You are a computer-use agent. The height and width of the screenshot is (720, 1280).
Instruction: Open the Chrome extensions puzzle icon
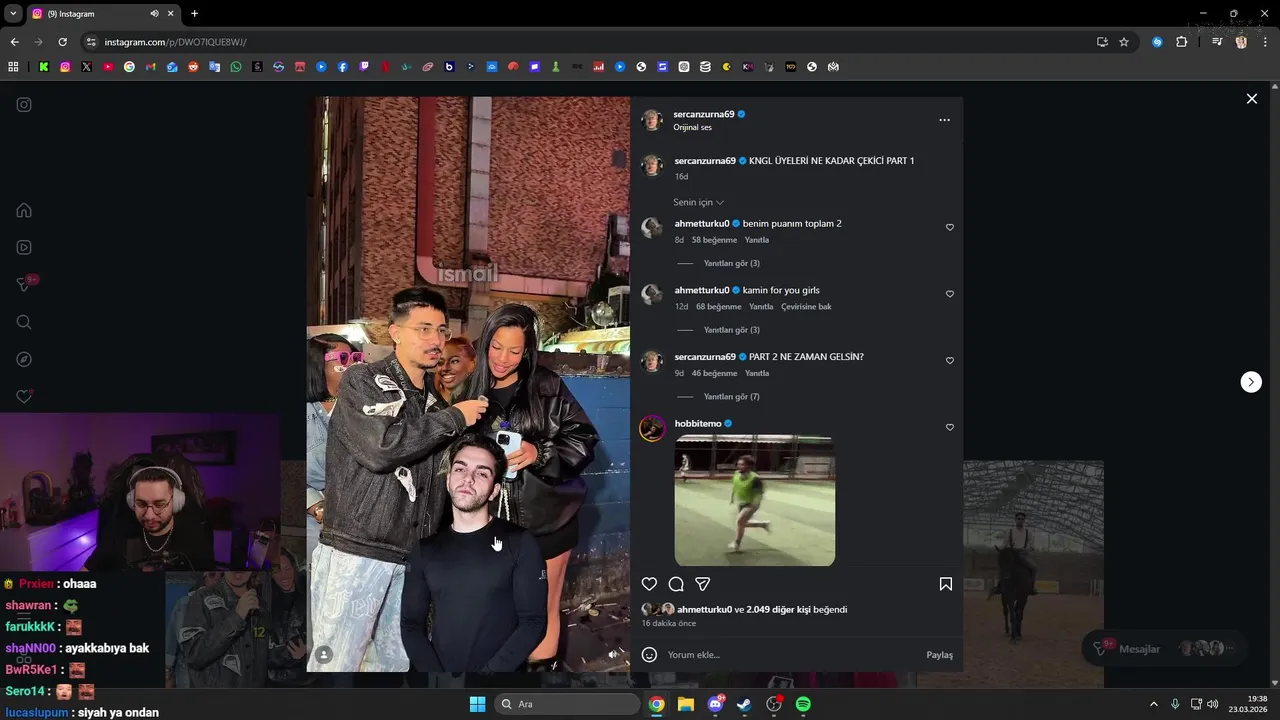[1182, 42]
